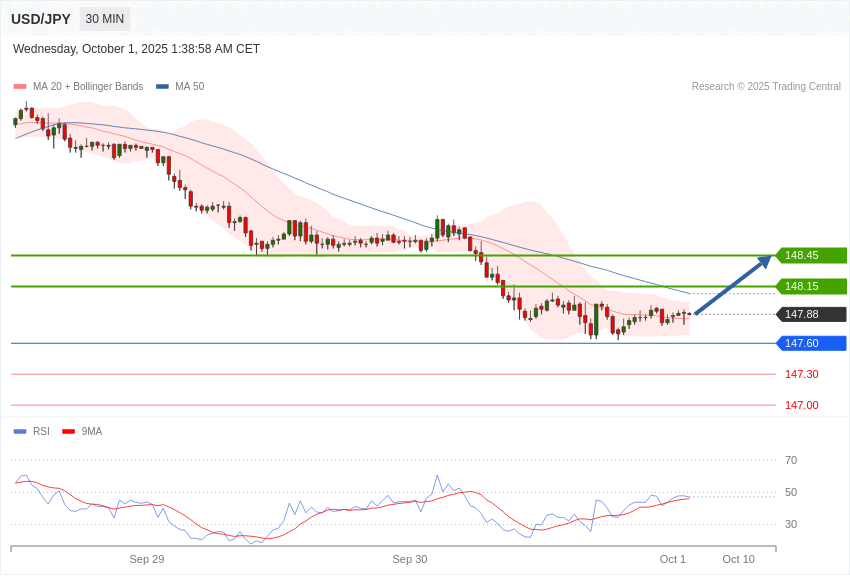Select the 148.45 green resistance price tag
850x576 pixels.
pyautogui.click(x=811, y=255)
